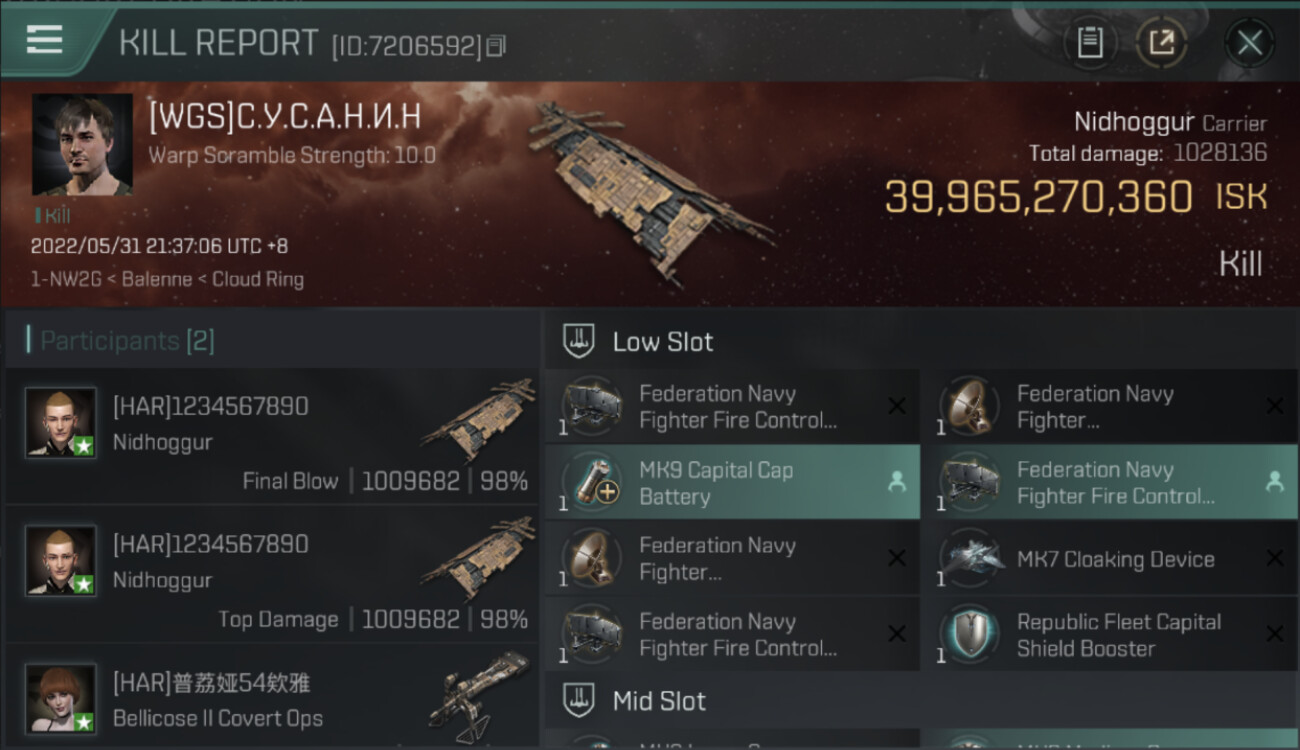Toggle person marker on MK9 Cap Battery
Viewport: 1300px width, 750px height.
897,482
